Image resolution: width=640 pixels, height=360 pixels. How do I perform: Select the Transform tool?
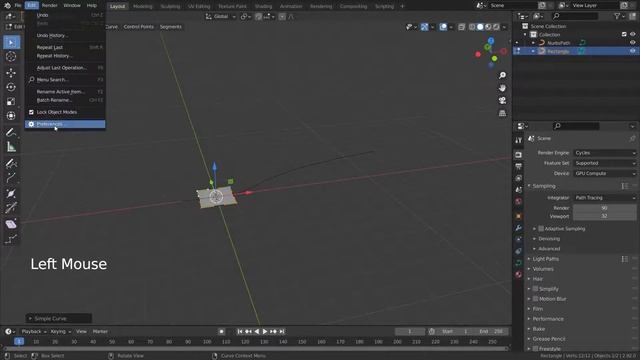[x=11, y=116]
